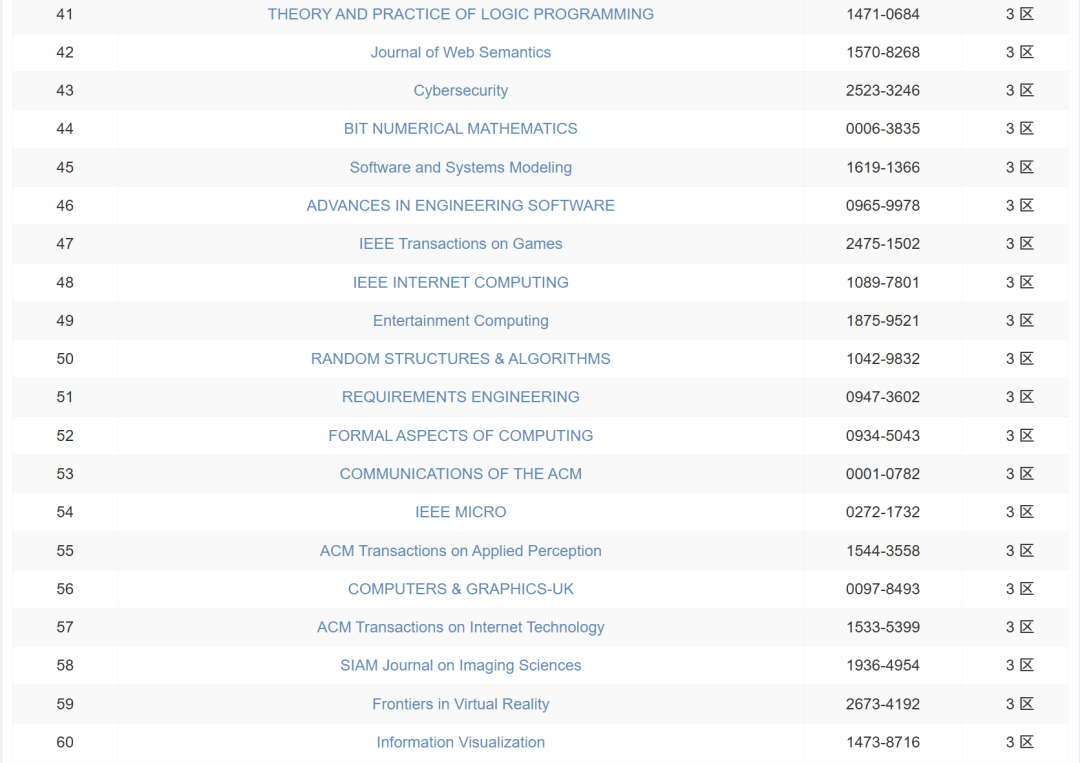Open FORMAL ASPECTS OF COMPUTING link
The height and width of the screenshot is (763, 1080).
click(x=460, y=435)
